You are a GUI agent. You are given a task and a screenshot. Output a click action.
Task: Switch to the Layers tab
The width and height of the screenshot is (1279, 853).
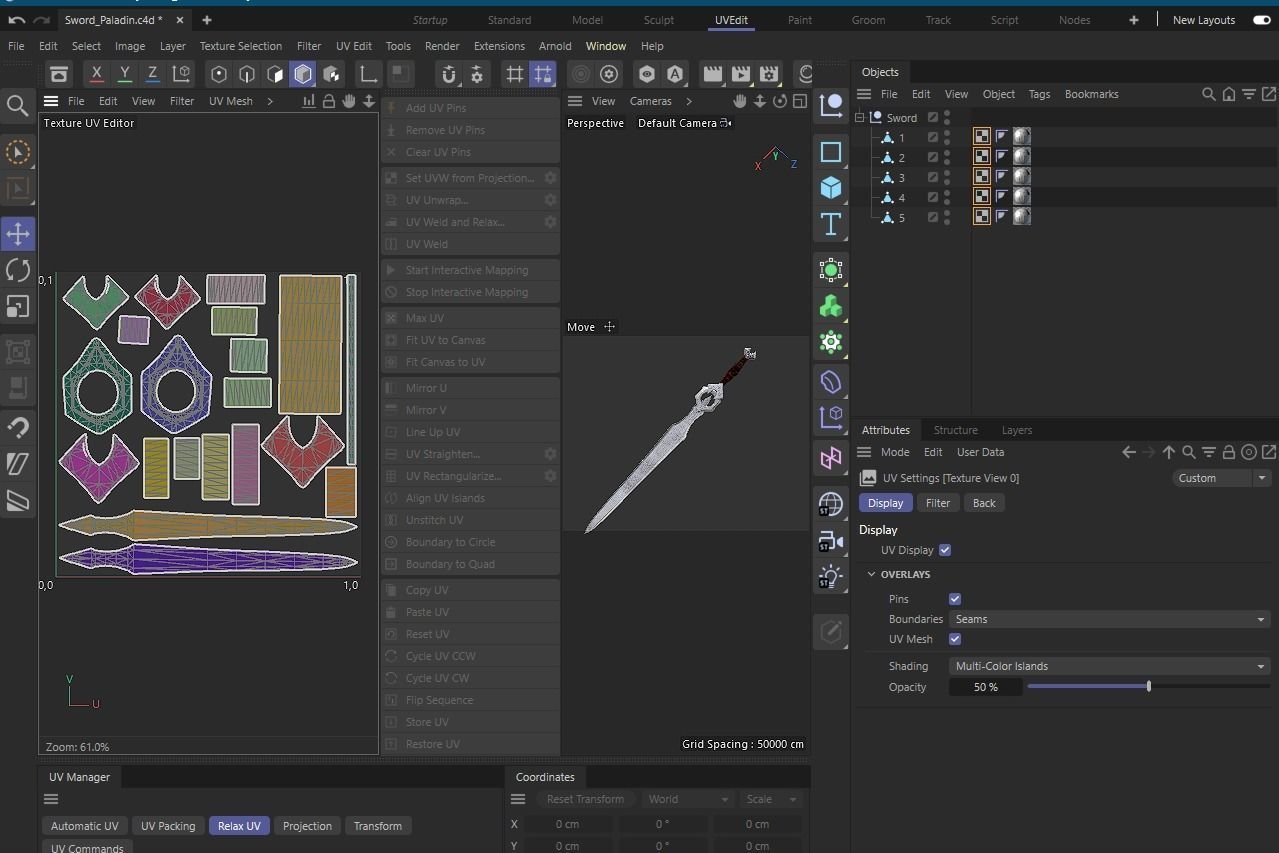tap(1016, 430)
